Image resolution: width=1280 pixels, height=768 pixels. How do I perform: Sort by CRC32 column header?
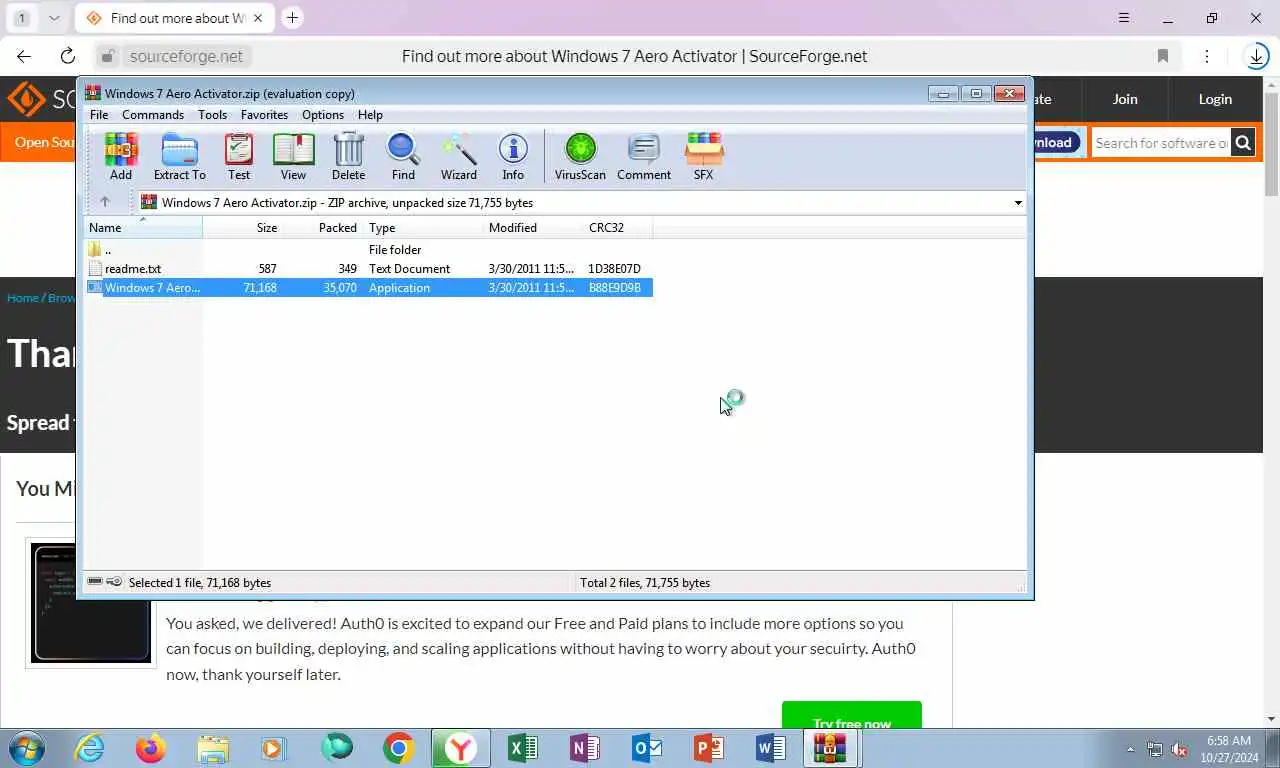(x=618, y=228)
